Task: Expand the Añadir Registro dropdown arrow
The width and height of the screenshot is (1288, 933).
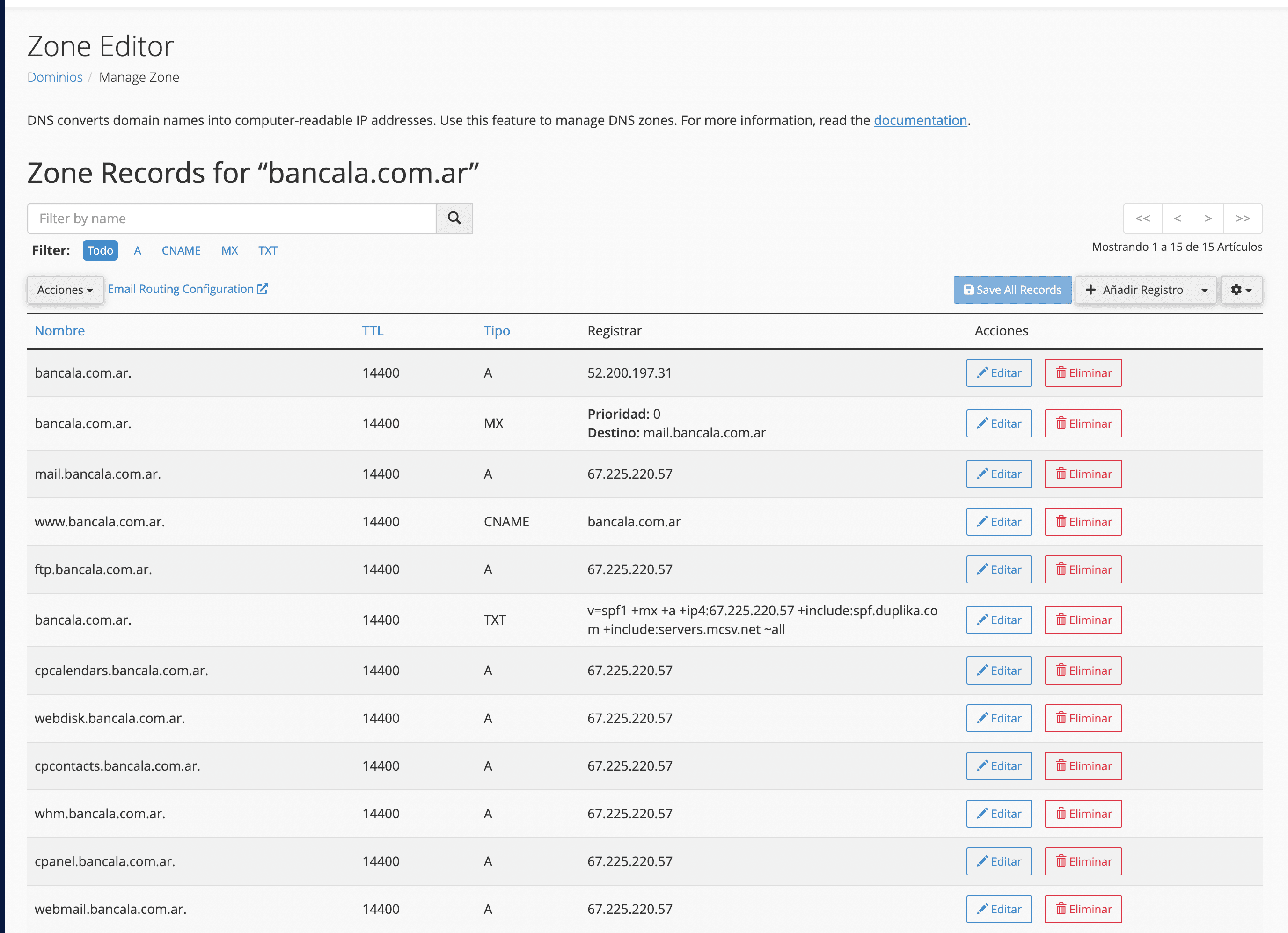Action: click(1204, 290)
